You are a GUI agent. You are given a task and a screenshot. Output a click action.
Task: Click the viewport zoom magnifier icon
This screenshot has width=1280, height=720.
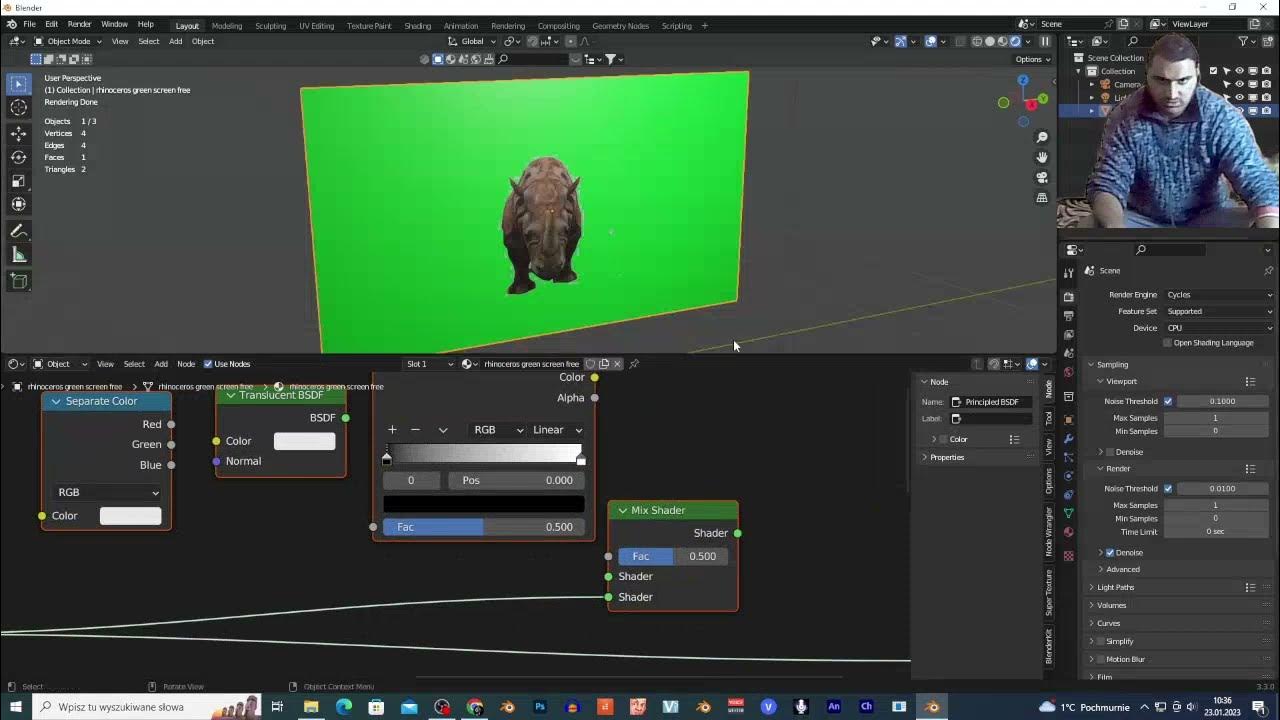[x=1042, y=137]
